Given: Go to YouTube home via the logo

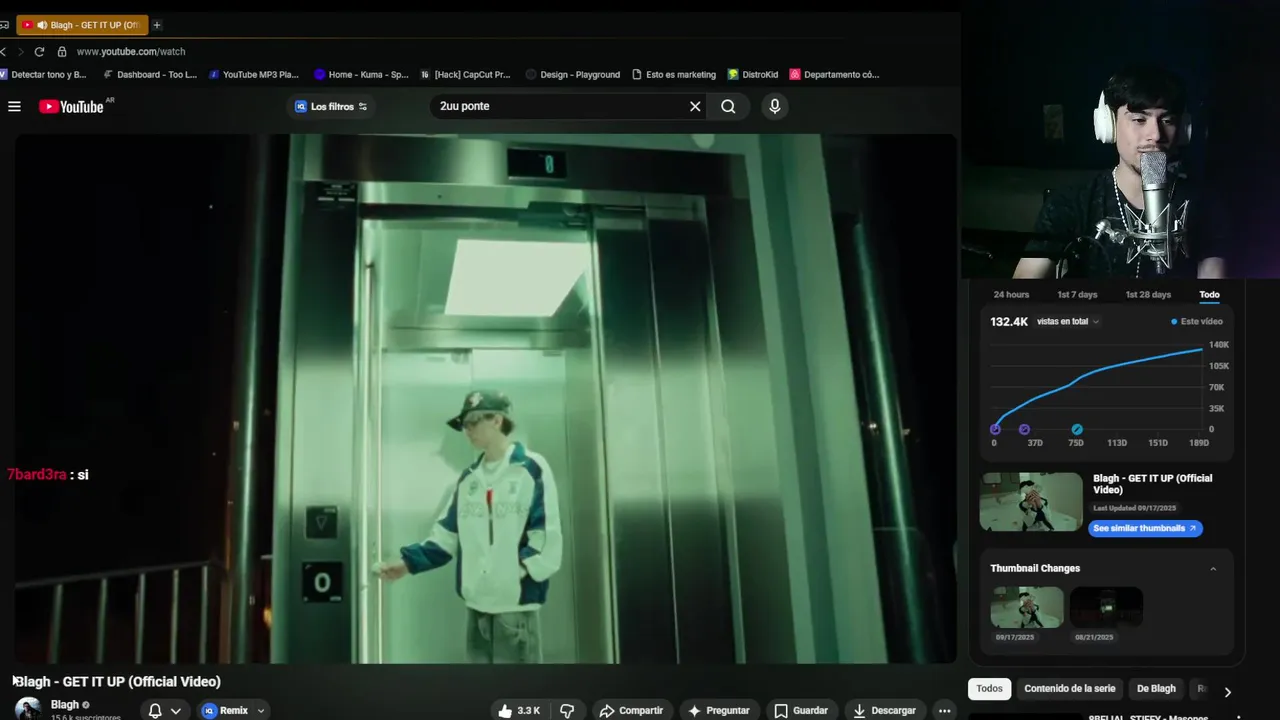Looking at the screenshot, I should tap(71, 106).
